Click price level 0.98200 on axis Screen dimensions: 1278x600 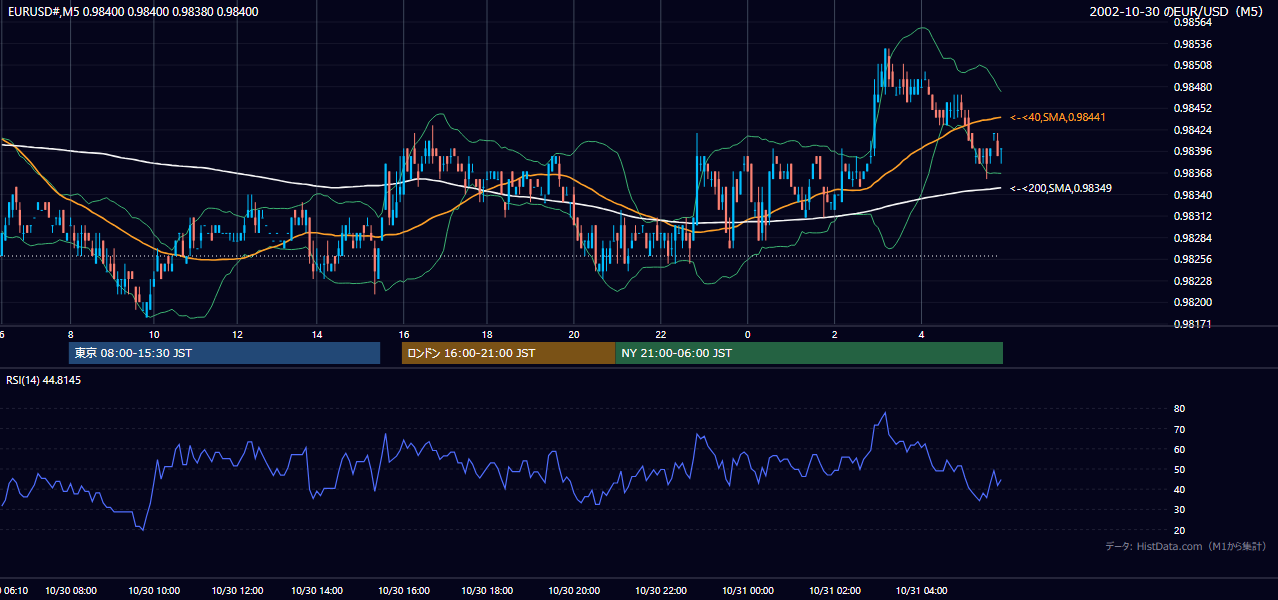pyautogui.click(x=1192, y=302)
